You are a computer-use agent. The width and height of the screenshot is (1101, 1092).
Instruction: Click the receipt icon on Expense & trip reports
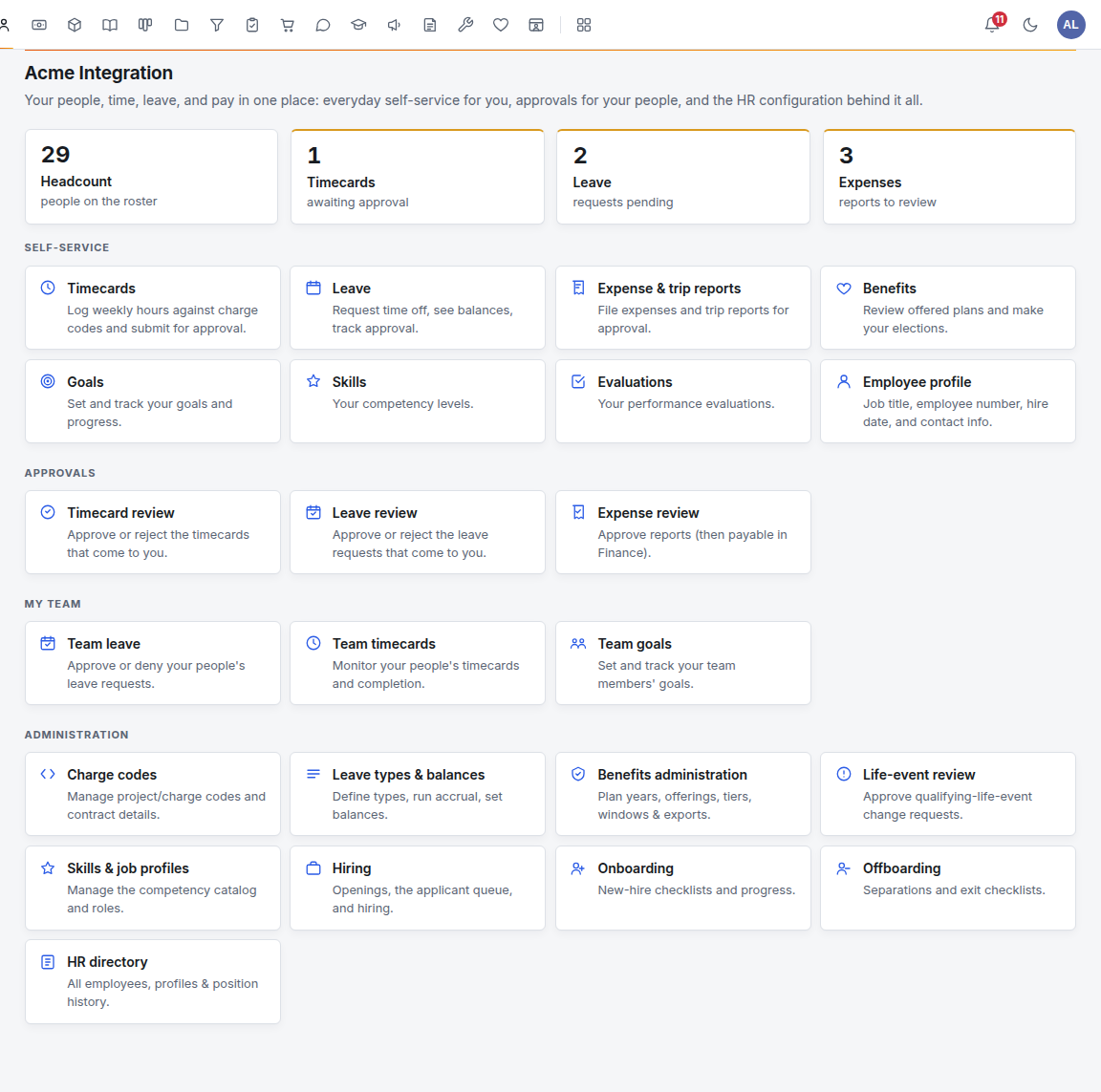point(578,288)
